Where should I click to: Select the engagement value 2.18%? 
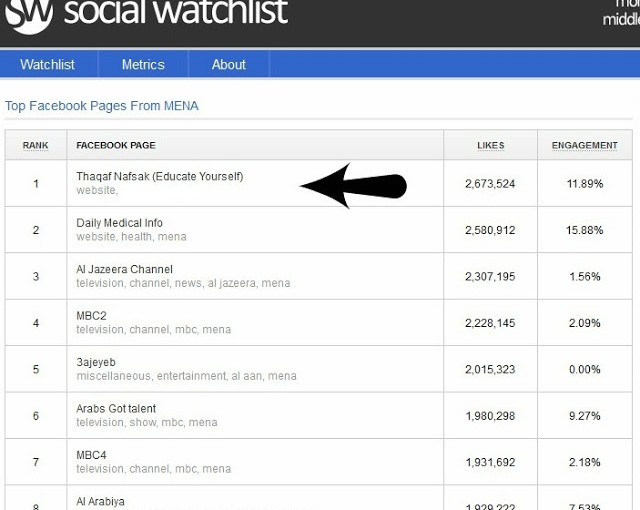(585, 462)
